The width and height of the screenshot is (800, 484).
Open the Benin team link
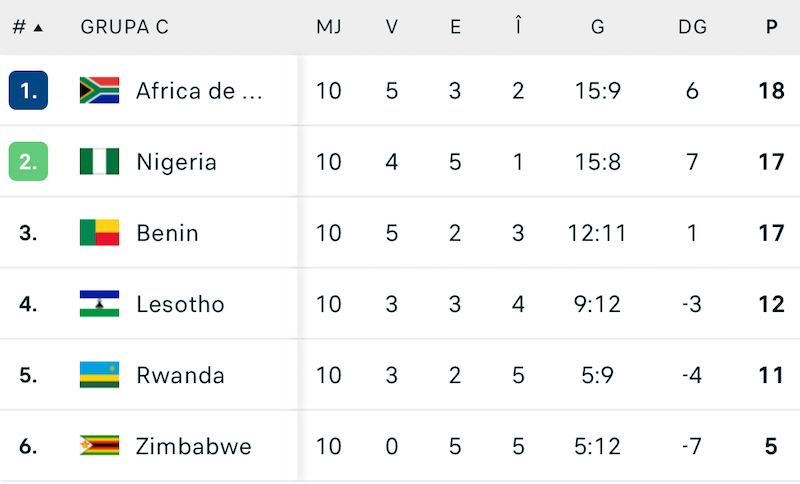tap(167, 233)
